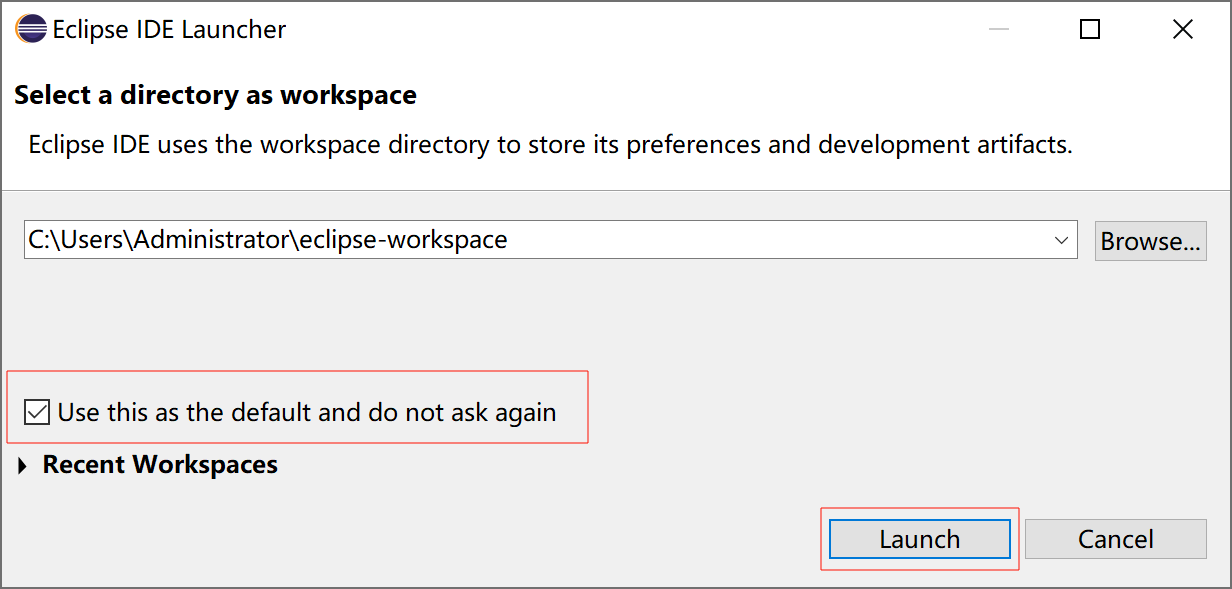
Task: Click the Recent Workspaces heading text
Action: pos(160,465)
